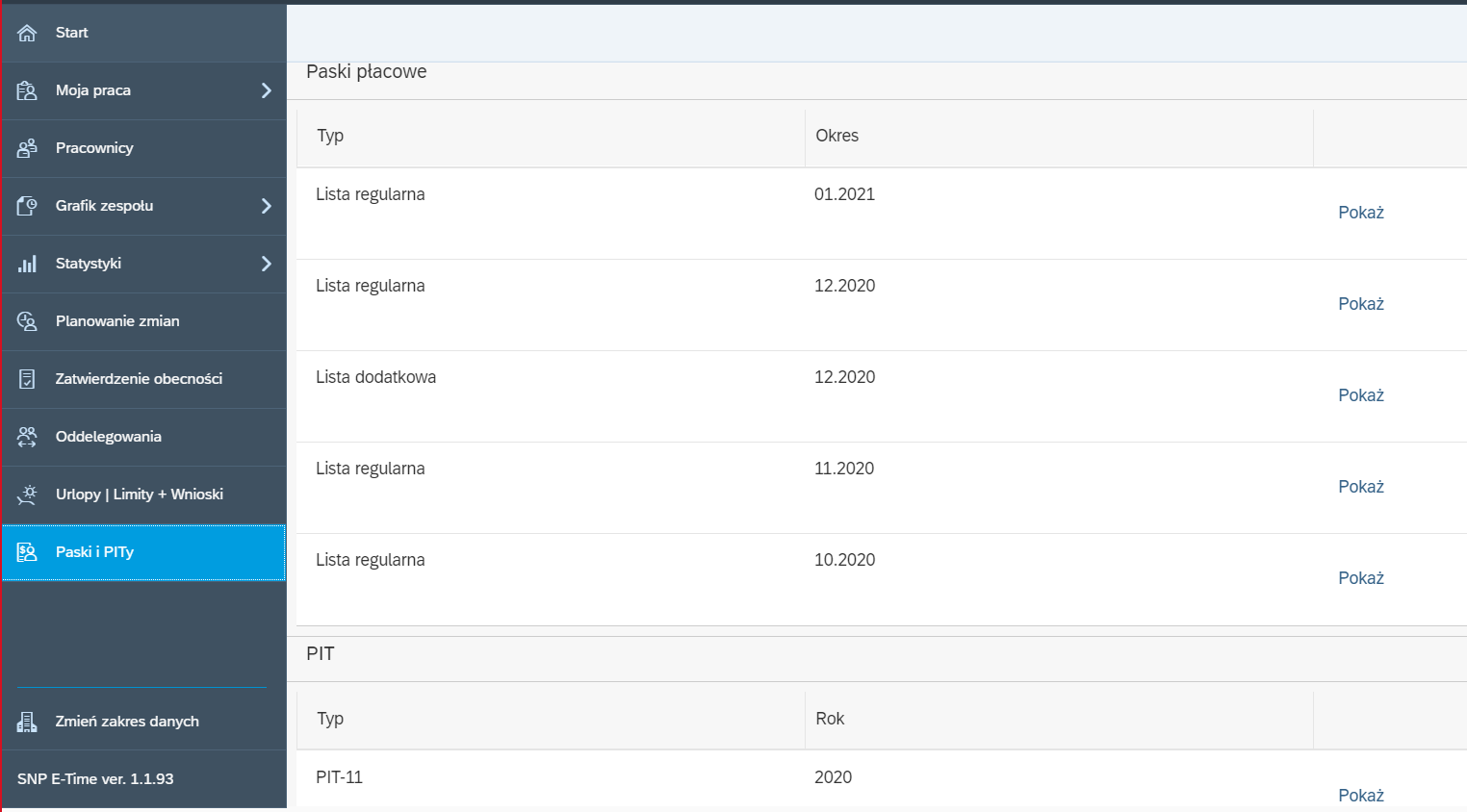This screenshot has height=812, width=1467.
Task: Click the Grafik zespołu schedule icon
Action: pyautogui.click(x=27, y=206)
